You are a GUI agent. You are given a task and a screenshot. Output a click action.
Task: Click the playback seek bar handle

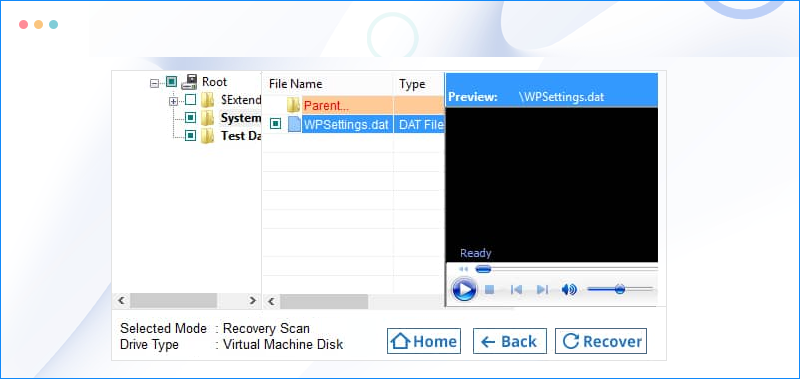483,269
